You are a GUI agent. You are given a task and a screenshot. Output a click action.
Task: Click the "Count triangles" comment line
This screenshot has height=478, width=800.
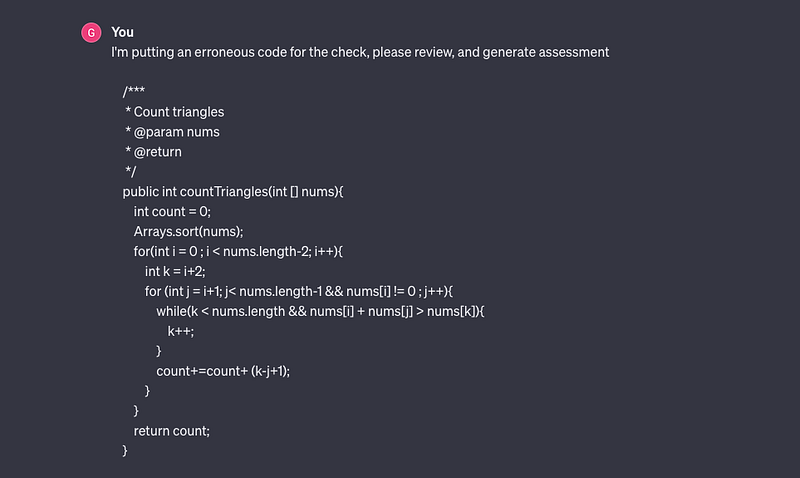(x=174, y=112)
